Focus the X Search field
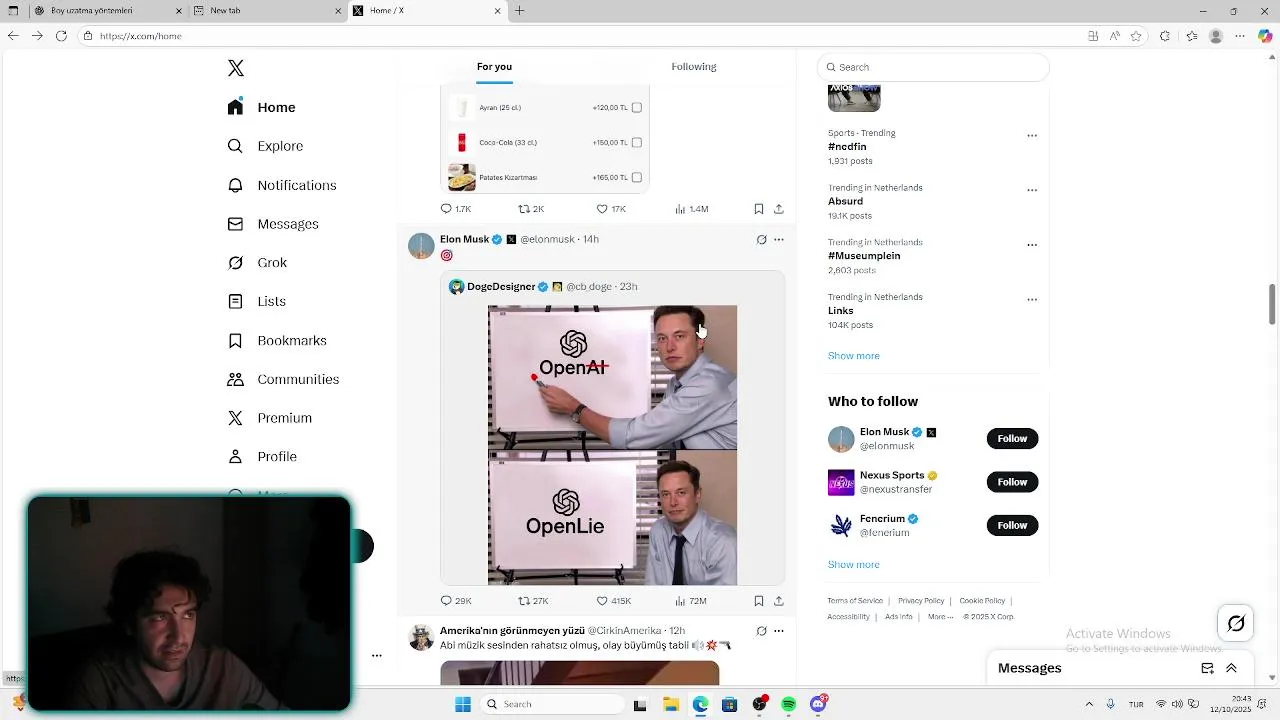This screenshot has width=1280, height=720. pos(933,67)
